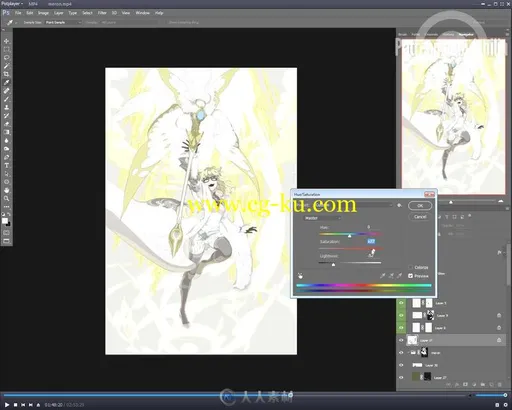Image resolution: width=512 pixels, height=410 pixels.
Task: Expand the group folder layer arrow
Action: point(408,353)
